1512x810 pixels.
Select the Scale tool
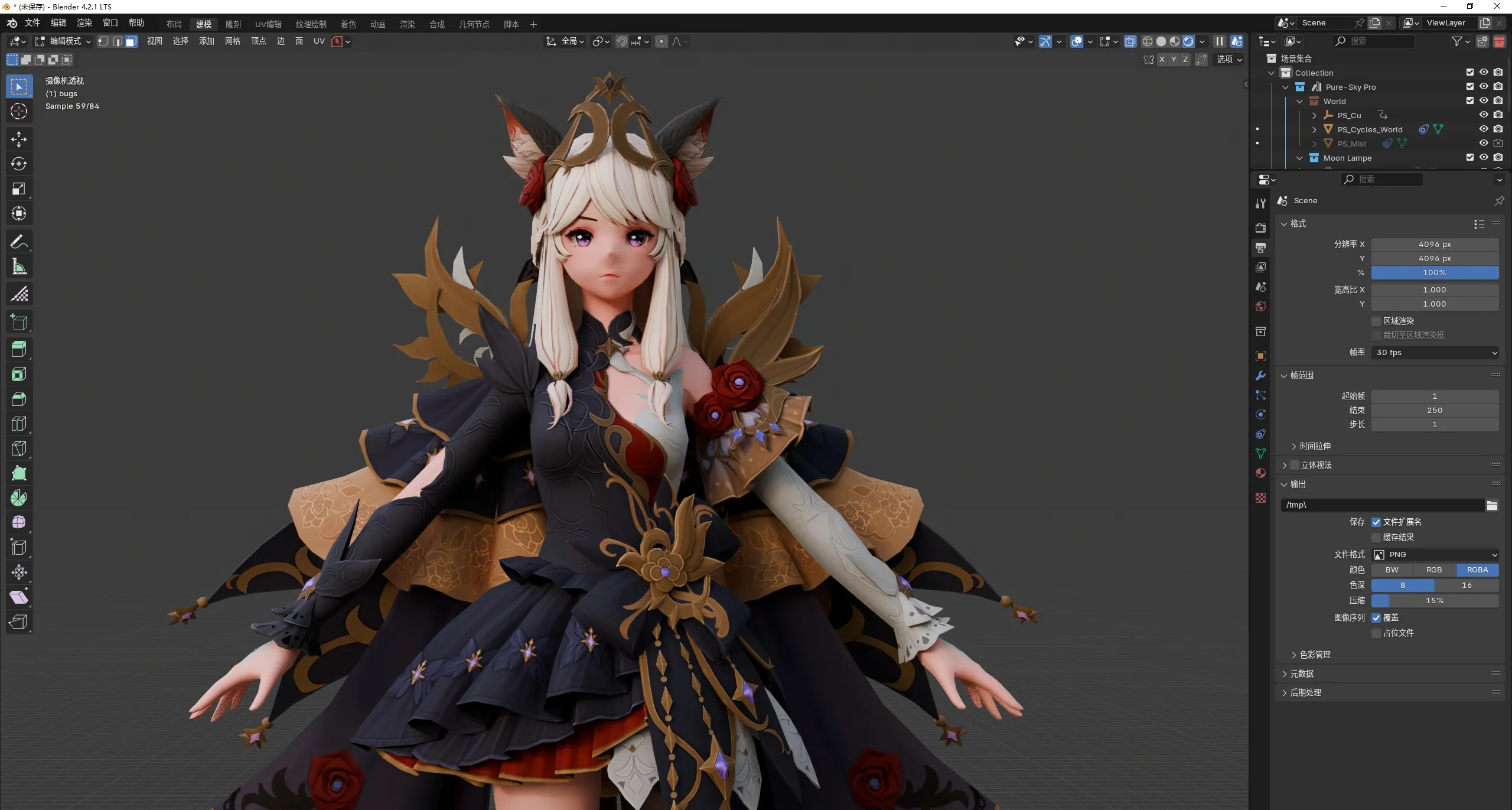point(19,189)
